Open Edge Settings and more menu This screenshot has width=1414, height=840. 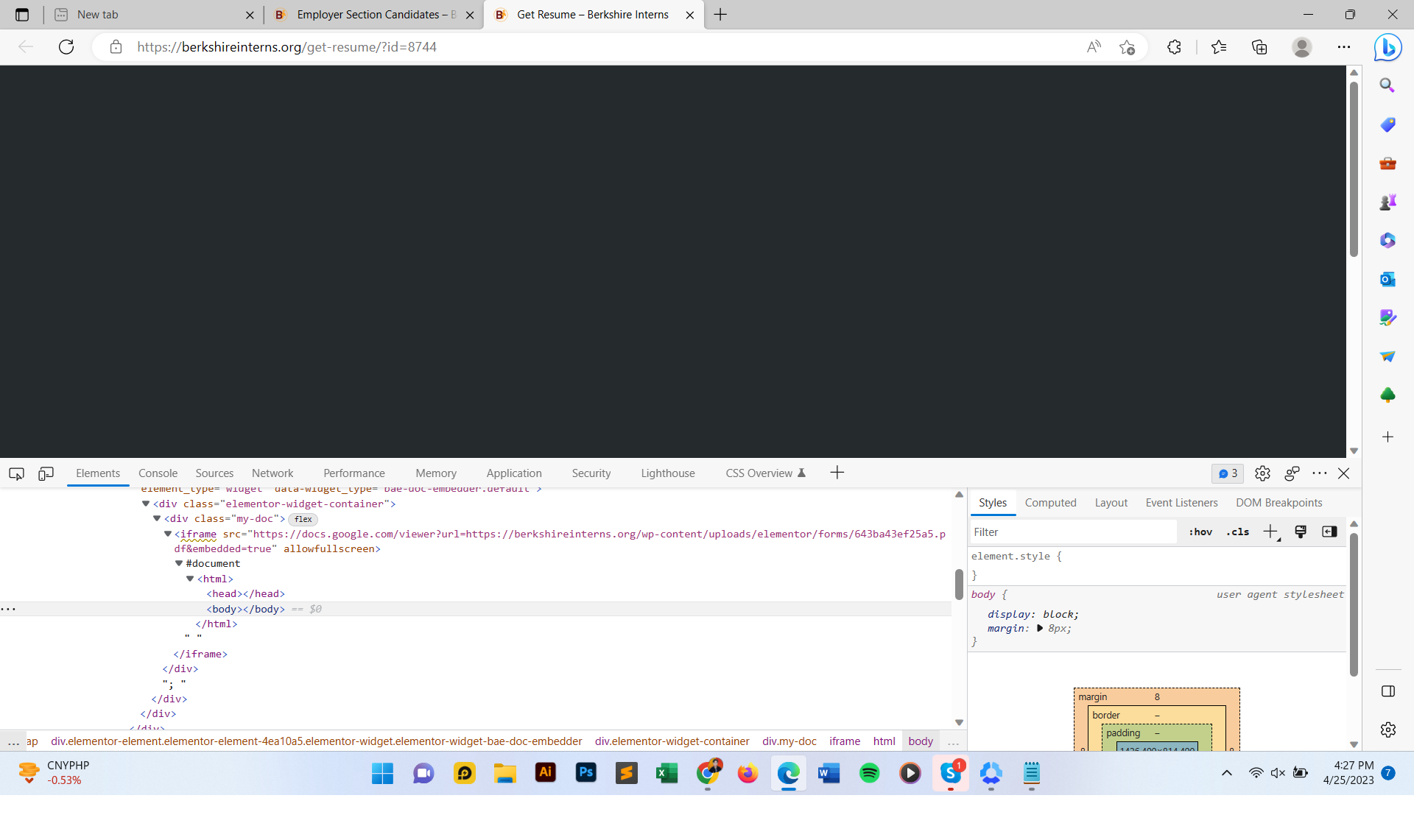pyautogui.click(x=1344, y=47)
